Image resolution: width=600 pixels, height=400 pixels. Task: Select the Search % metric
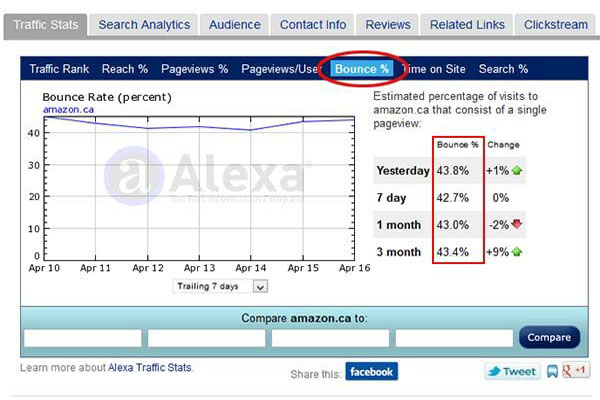click(503, 69)
